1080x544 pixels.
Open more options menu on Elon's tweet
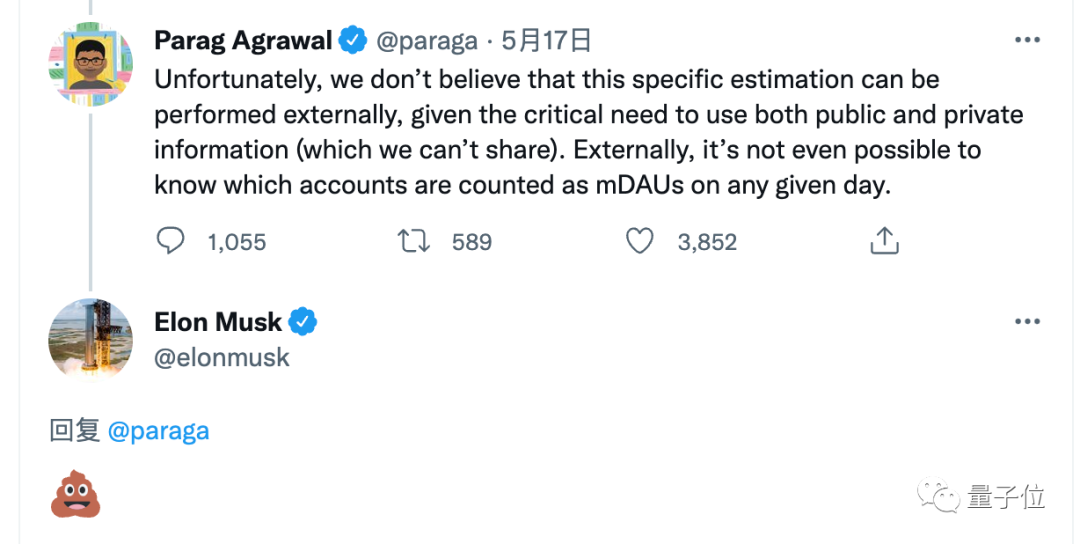coord(1027,322)
